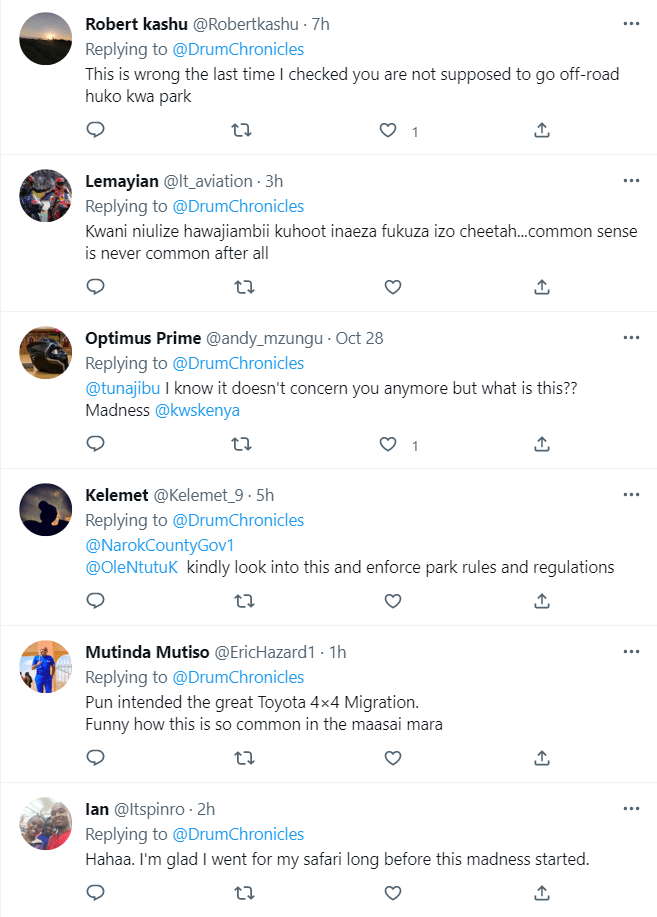Share Optimus Prime's tweet
The width and height of the screenshot is (657, 917).
541,444
